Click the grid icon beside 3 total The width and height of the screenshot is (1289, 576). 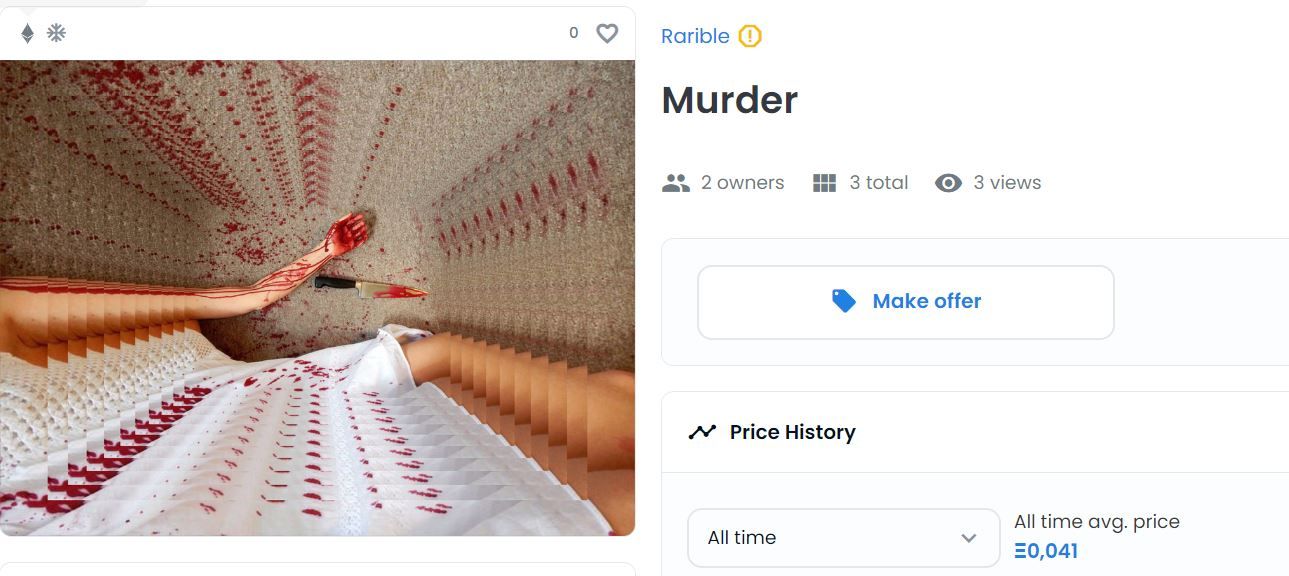824,183
